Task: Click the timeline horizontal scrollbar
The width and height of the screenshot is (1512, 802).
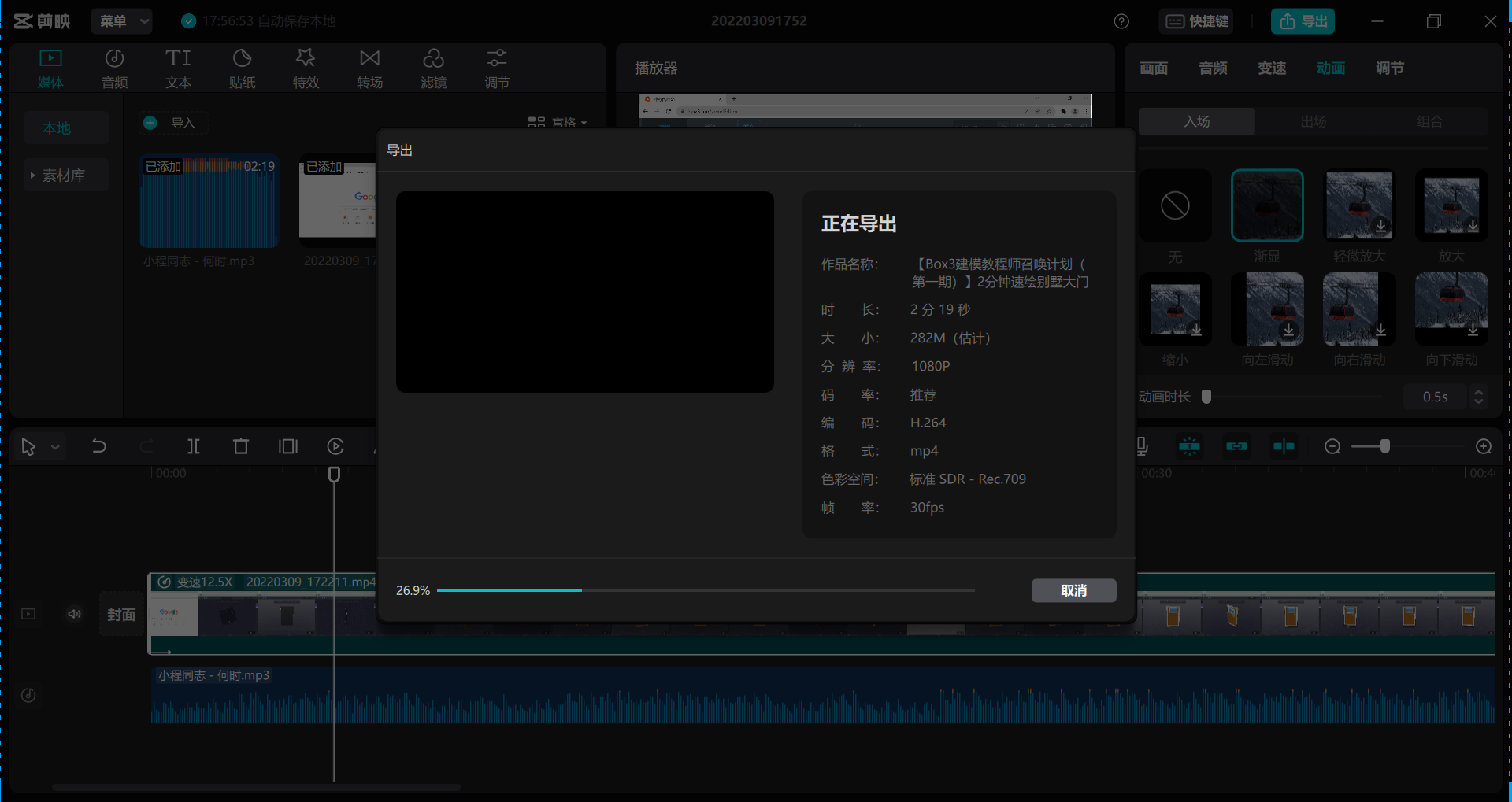Action: (x=257, y=786)
